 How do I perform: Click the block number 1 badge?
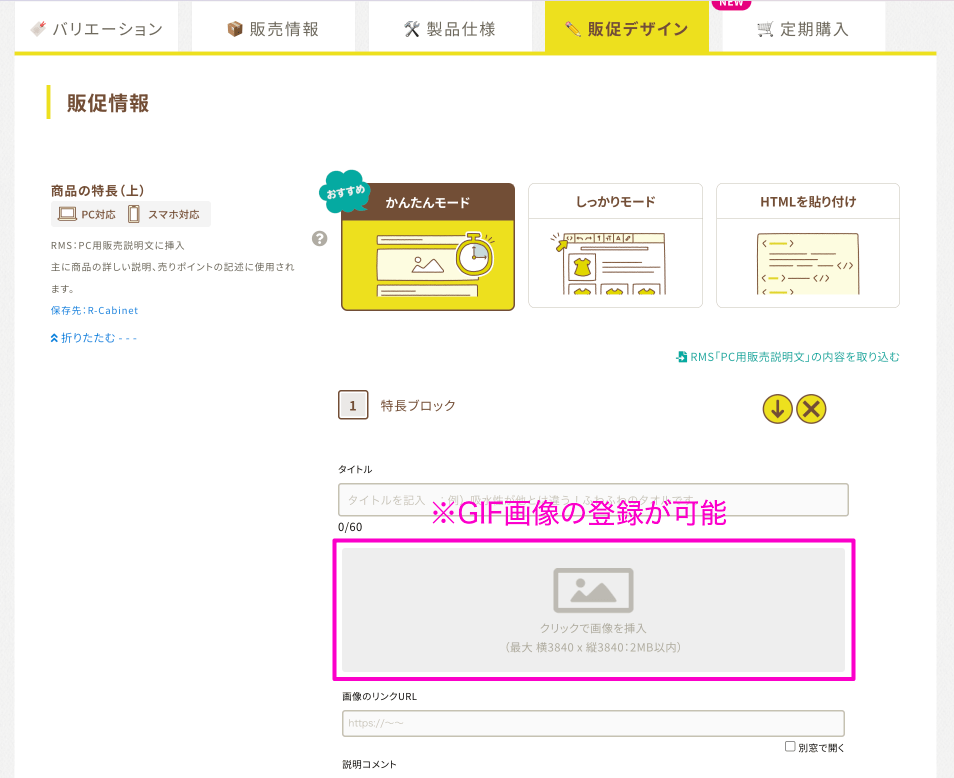353,405
